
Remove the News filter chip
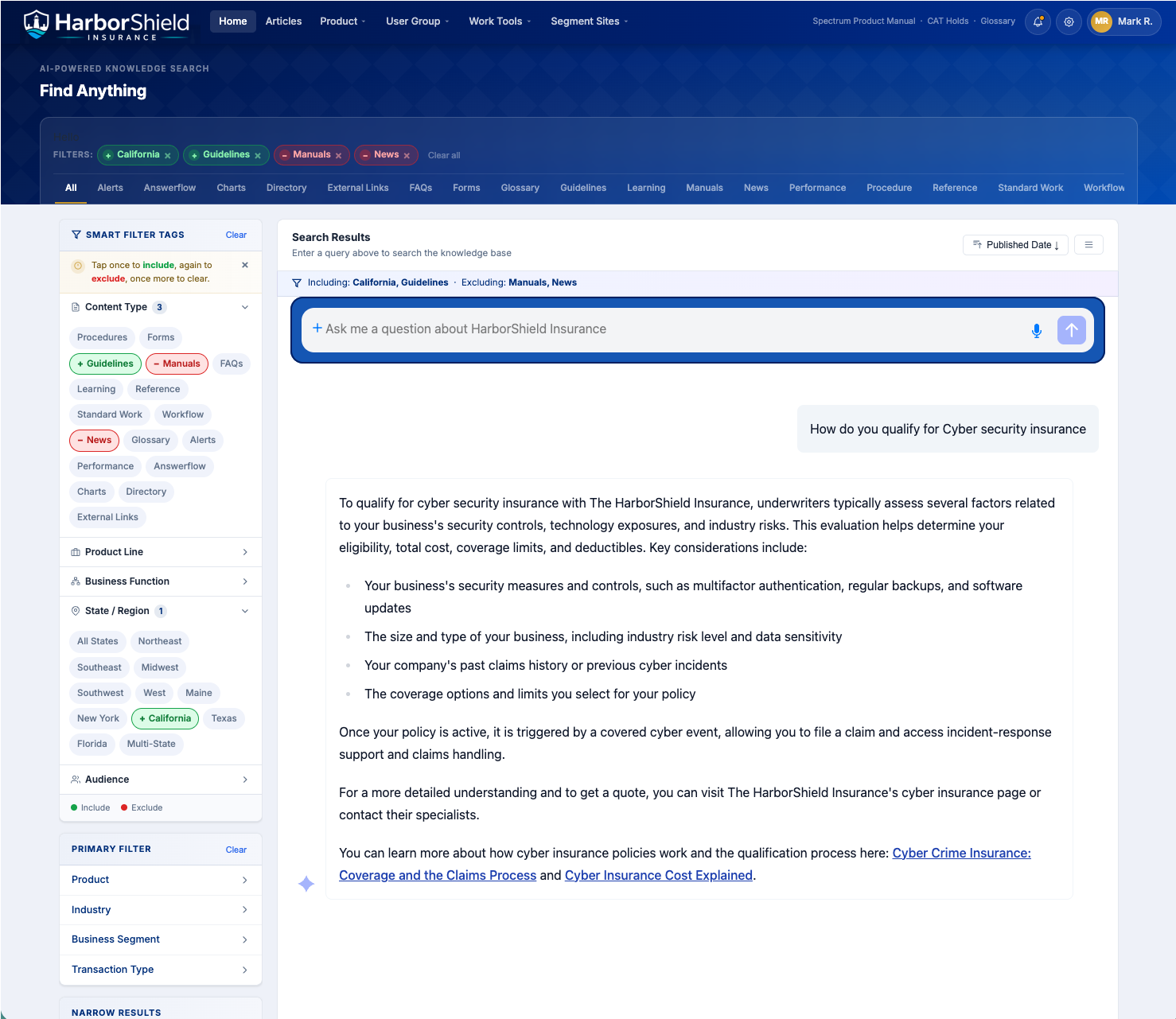point(407,156)
